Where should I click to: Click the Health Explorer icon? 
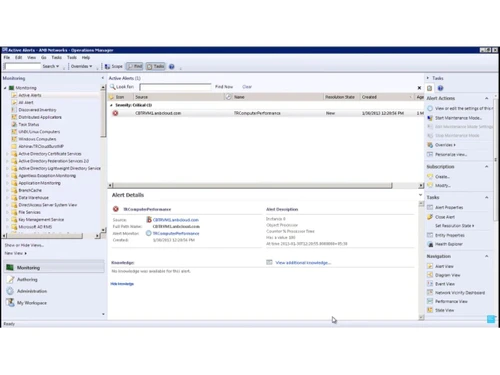(x=430, y=244)
